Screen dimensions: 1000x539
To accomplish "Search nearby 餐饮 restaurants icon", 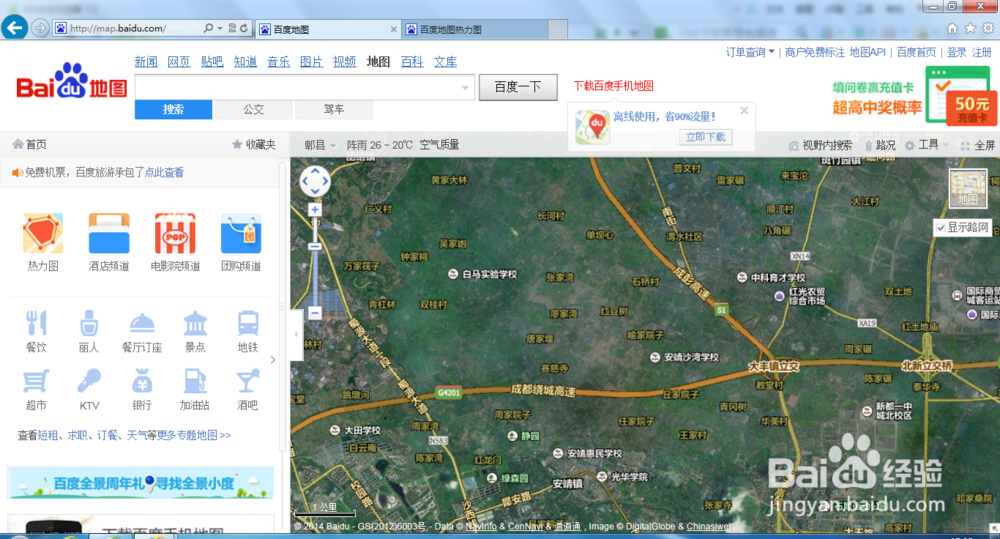I will pyautogui.click(x=36, y=323).
